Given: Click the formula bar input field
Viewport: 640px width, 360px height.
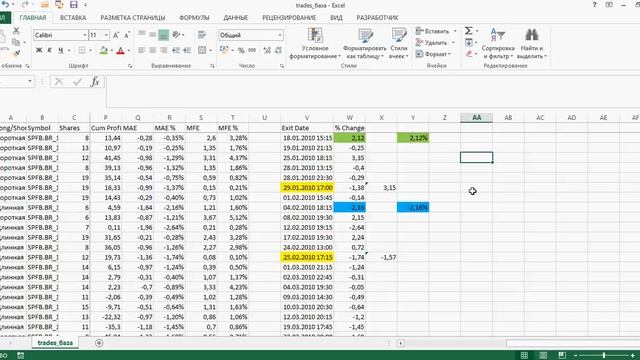Looking at the screenshot, I should pos(373,91).
